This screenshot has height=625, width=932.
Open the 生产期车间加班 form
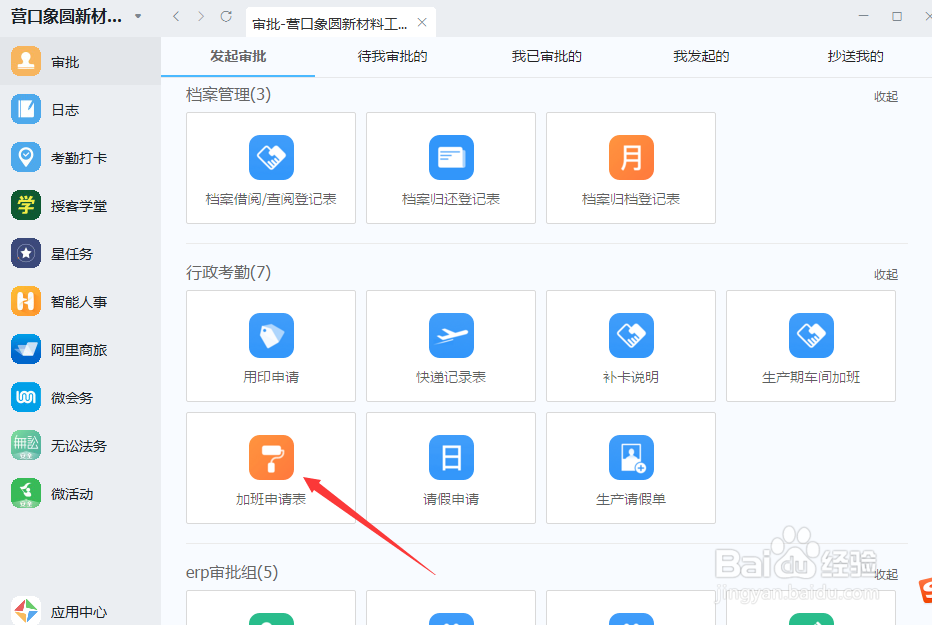click(810, 346)
